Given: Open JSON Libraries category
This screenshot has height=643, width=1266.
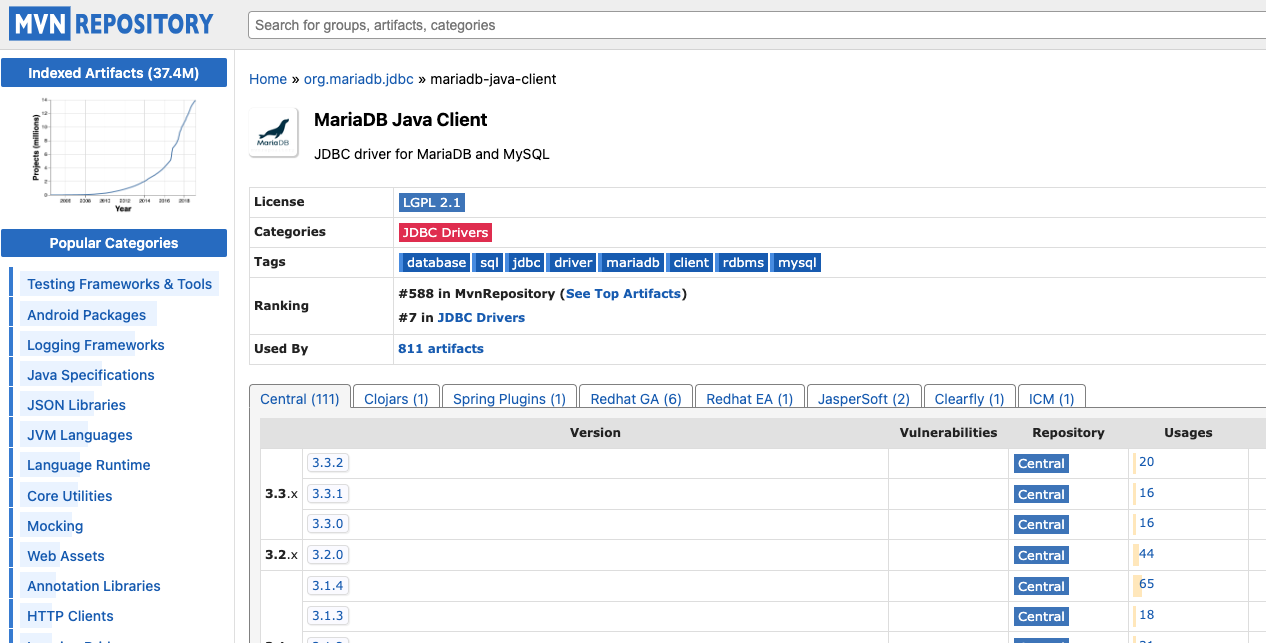Looking at the screenshot, I should click(x=77, y=405).
